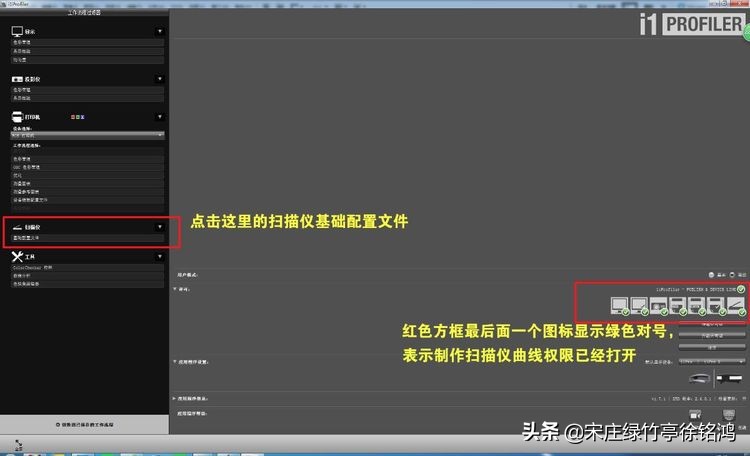Click the second button below the license icons
The width and height of the screenshot is (750, 456).
point(712,336)
